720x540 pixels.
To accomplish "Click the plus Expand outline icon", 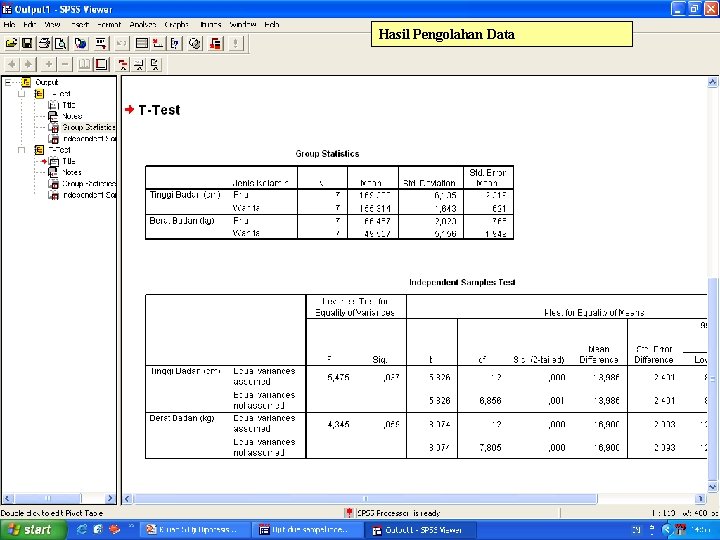I will click(x=49, y=64).
